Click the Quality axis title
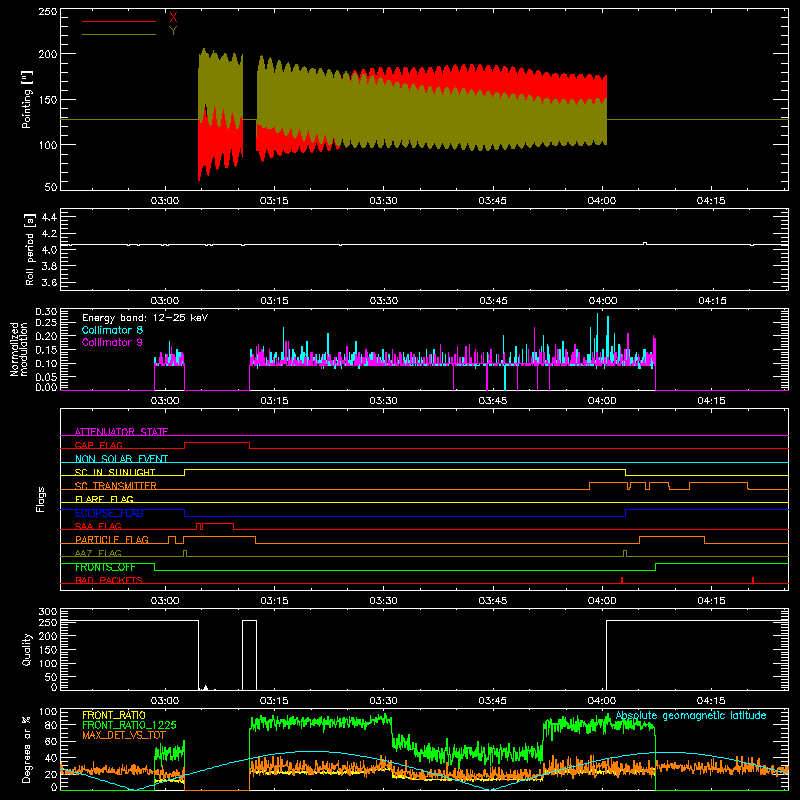 tap(27, 649)
